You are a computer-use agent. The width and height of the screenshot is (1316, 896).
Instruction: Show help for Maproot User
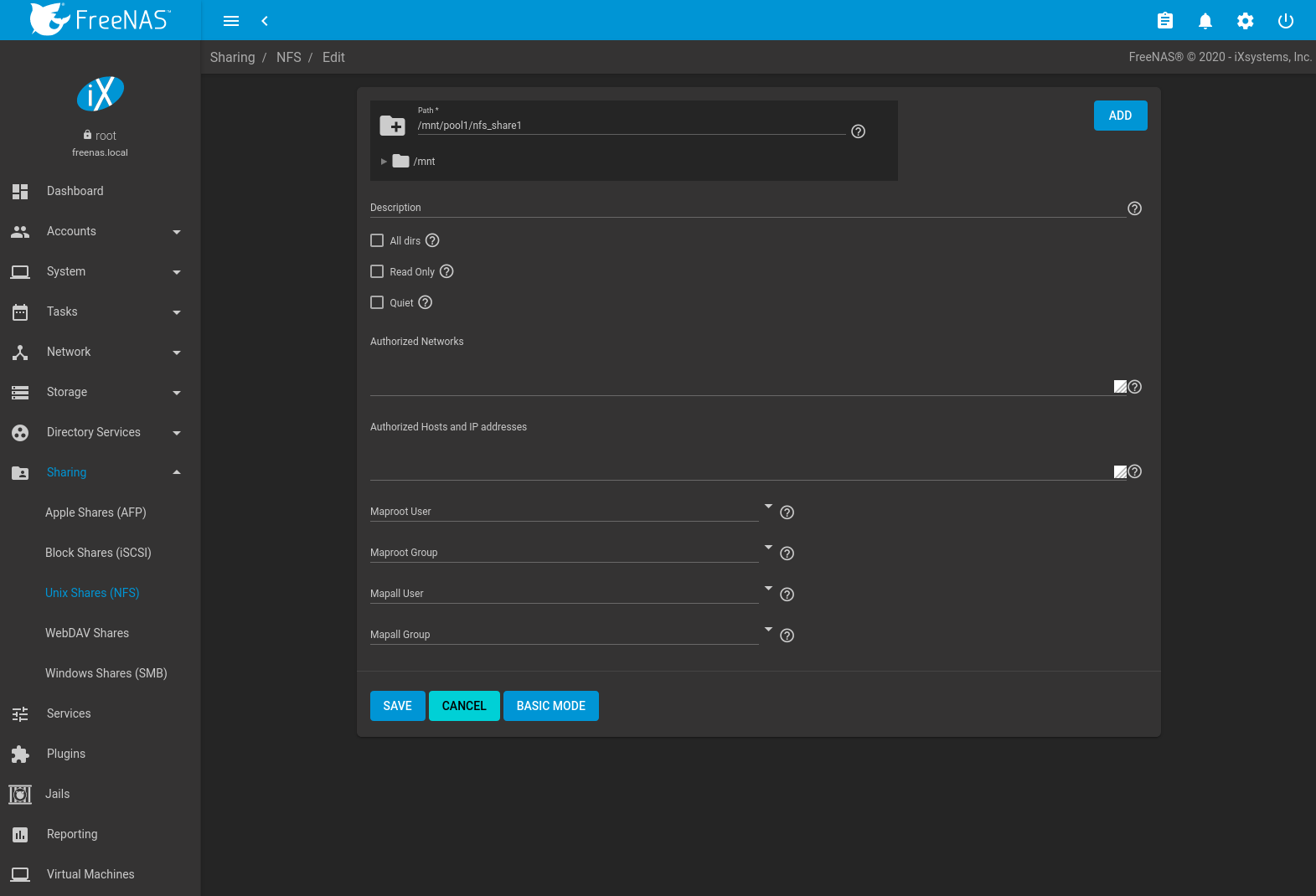point(787,512)
